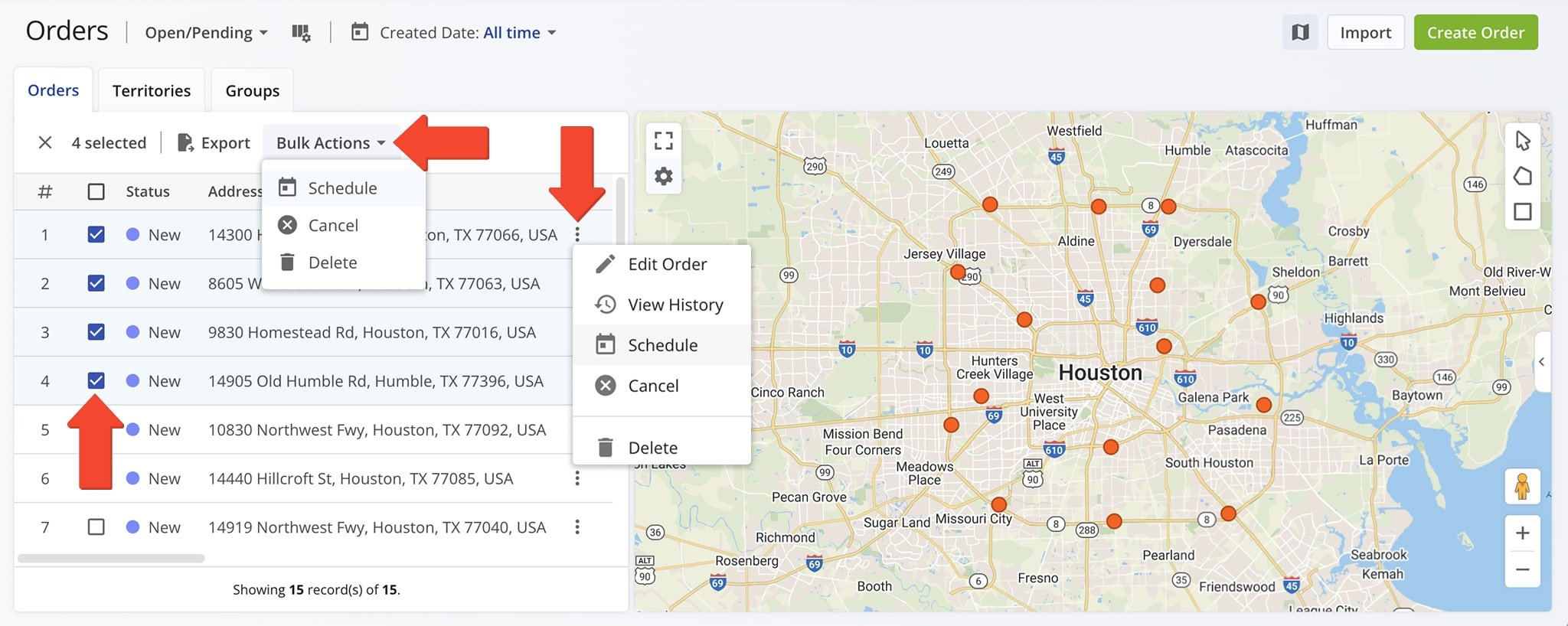This screenshot has height=626, width=1568.
Task: Uncheck the checkbox for order row 2
Action: click(96, 283)
